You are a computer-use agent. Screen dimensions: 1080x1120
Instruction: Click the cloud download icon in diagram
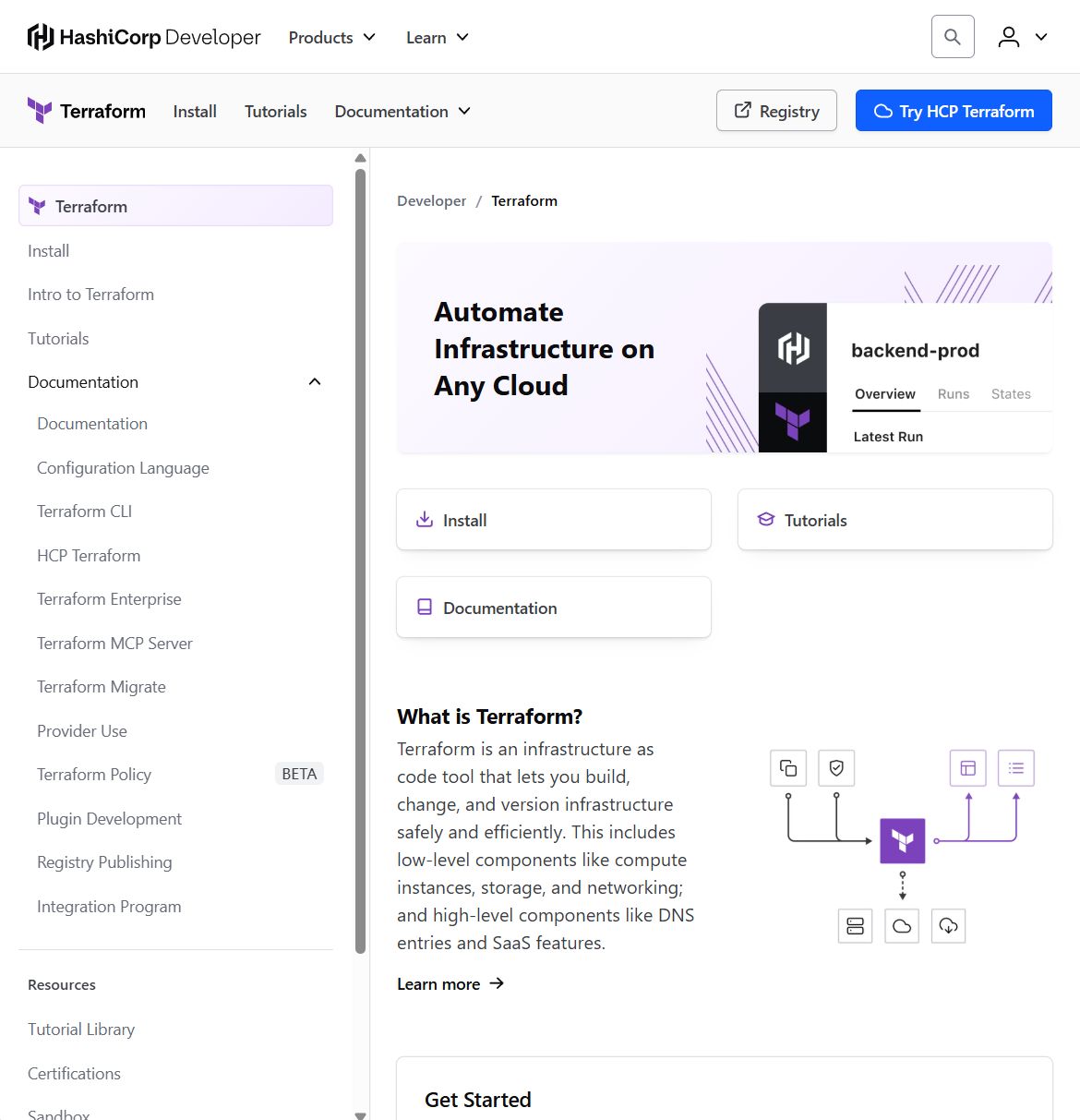(948, 926)
